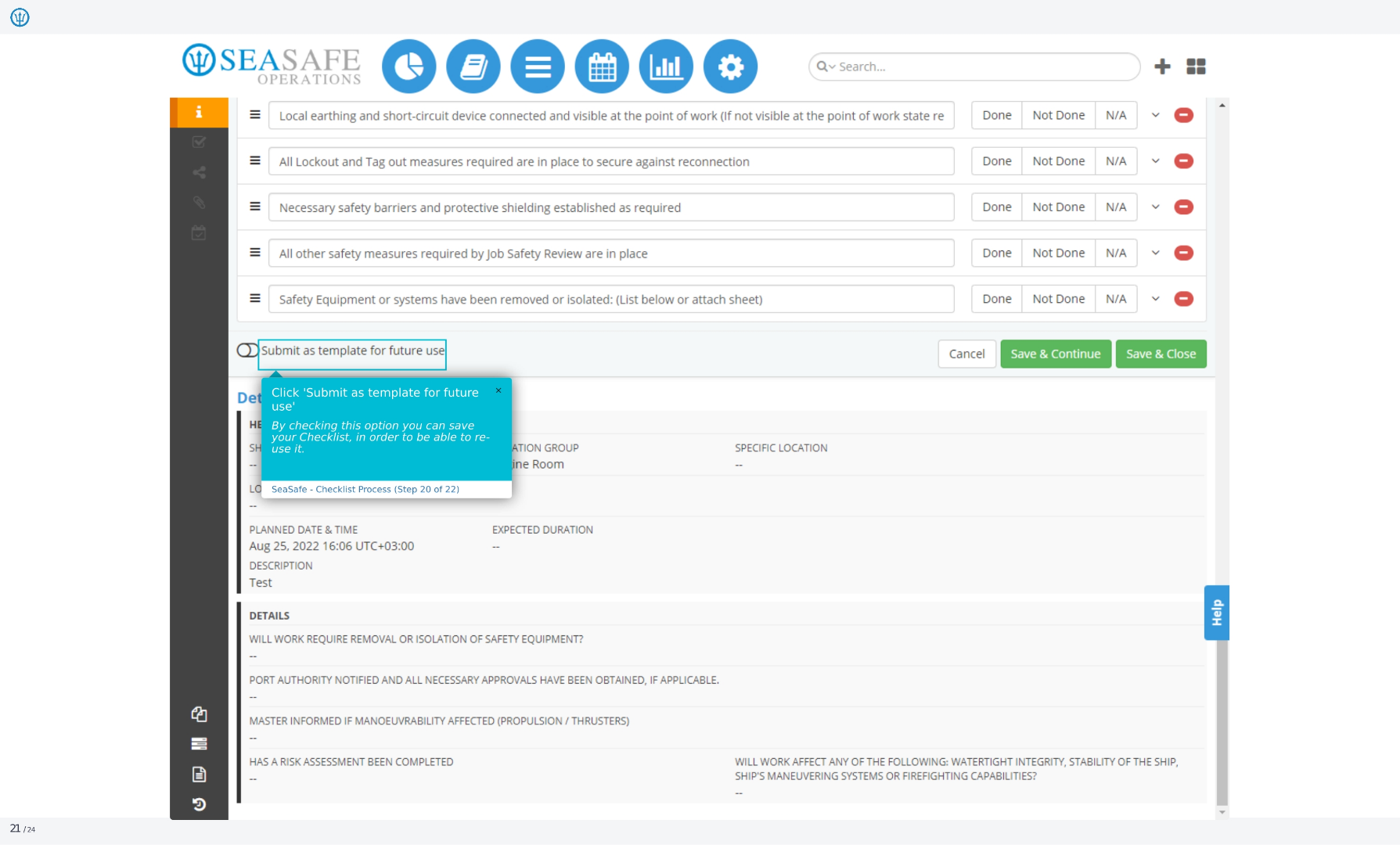1400x845 pixels.
Task: Close the tutorial tooltip popup
Action: point(498,390)
